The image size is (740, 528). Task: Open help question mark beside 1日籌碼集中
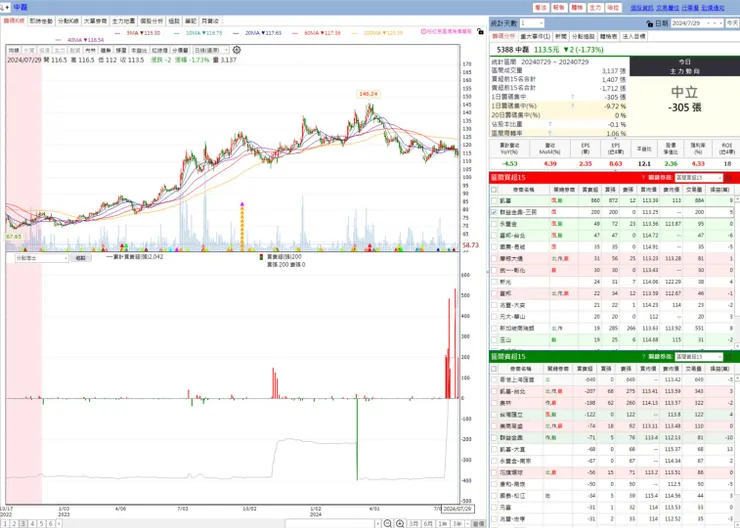572,97
